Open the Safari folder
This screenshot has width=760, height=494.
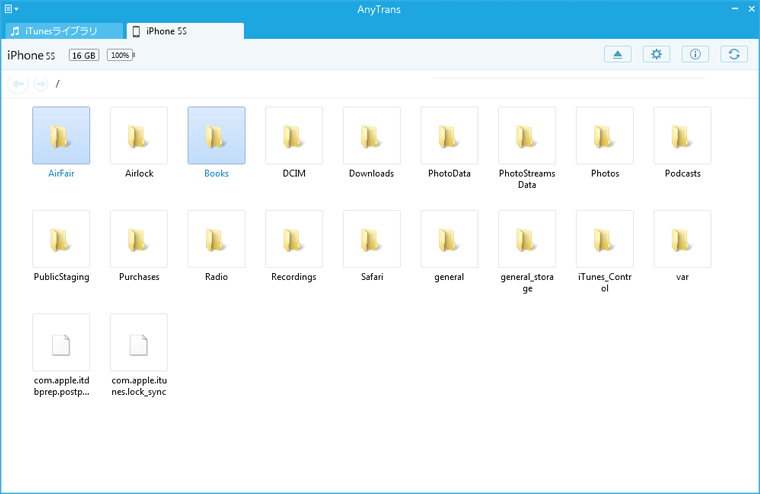372,239
